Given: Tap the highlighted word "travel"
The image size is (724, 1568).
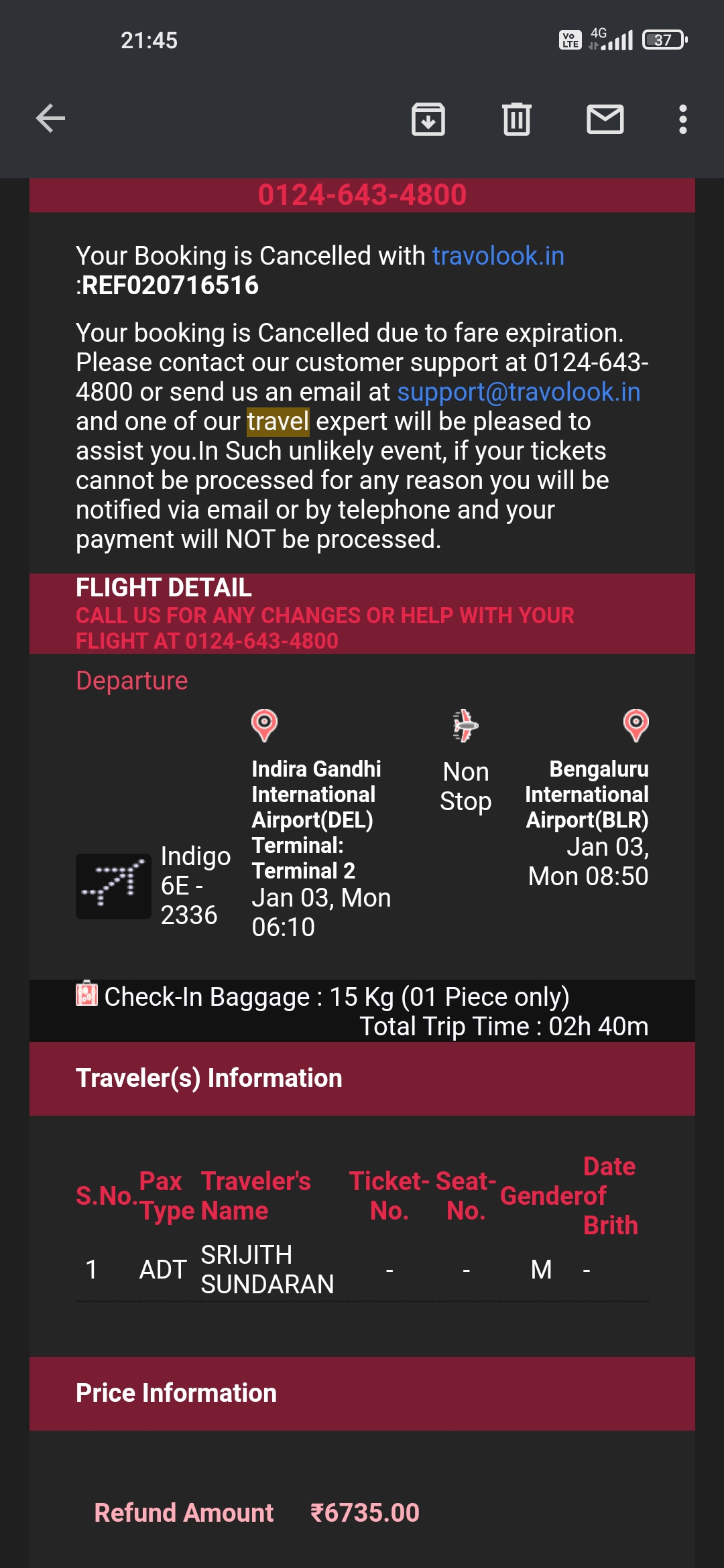Looking at the screenshot, I should pos(278,421).
